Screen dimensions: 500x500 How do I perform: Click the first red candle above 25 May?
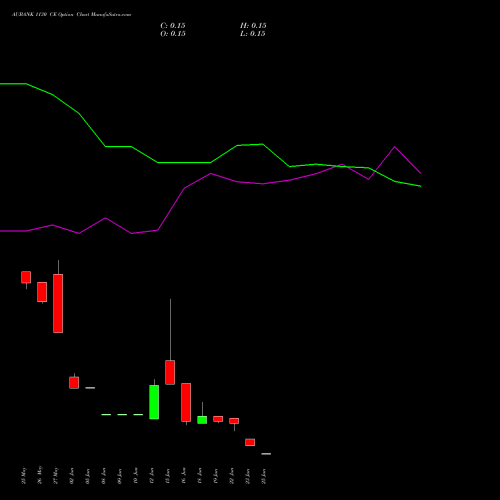[26, 277]
